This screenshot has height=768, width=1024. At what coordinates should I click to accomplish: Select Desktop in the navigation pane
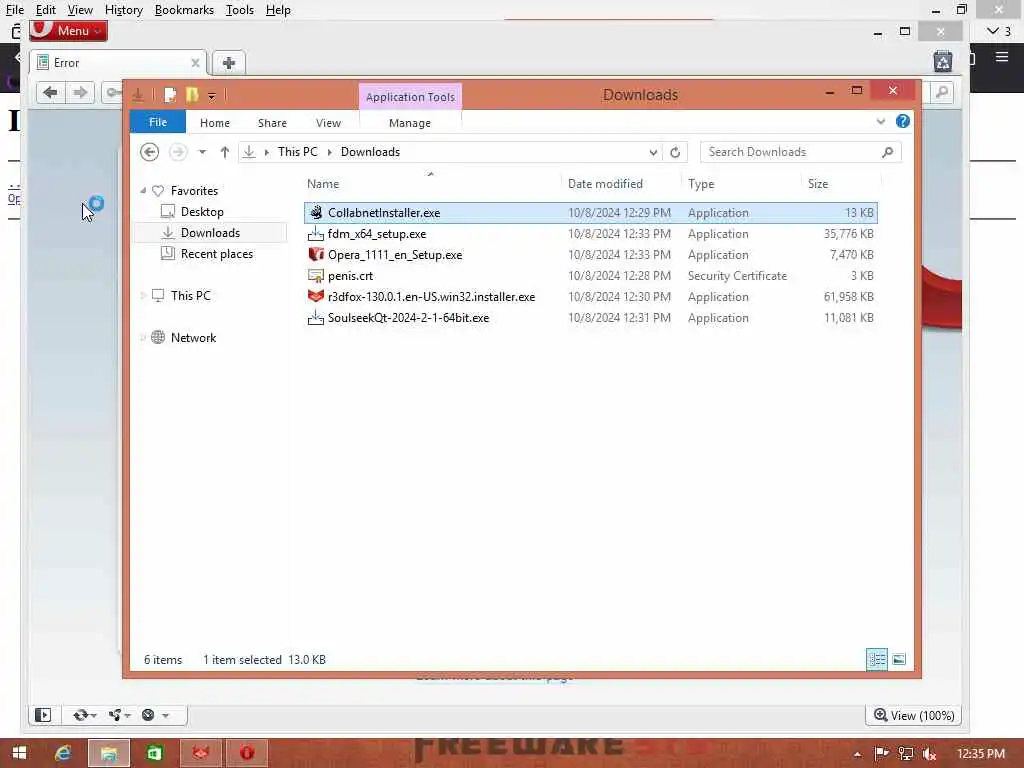click(202, 212)
